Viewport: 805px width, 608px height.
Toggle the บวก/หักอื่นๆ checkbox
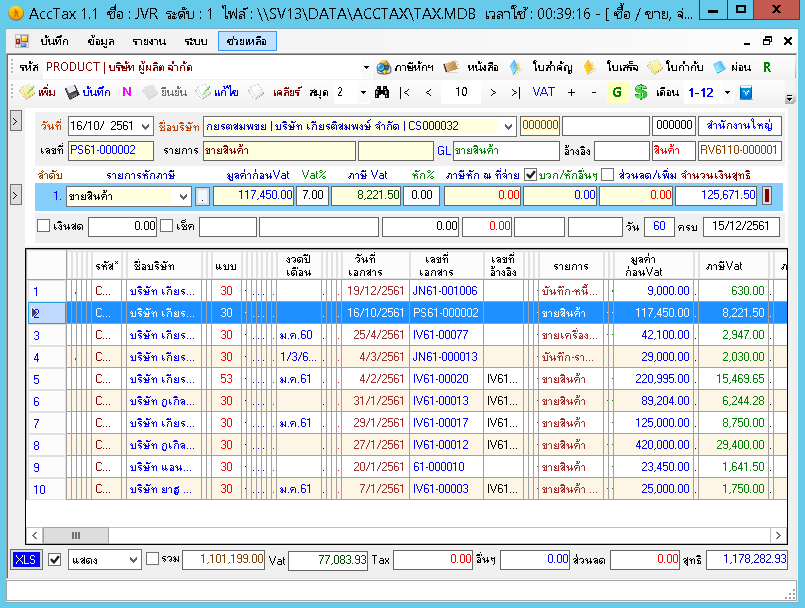pyautogui.click(x=531, y=175)
